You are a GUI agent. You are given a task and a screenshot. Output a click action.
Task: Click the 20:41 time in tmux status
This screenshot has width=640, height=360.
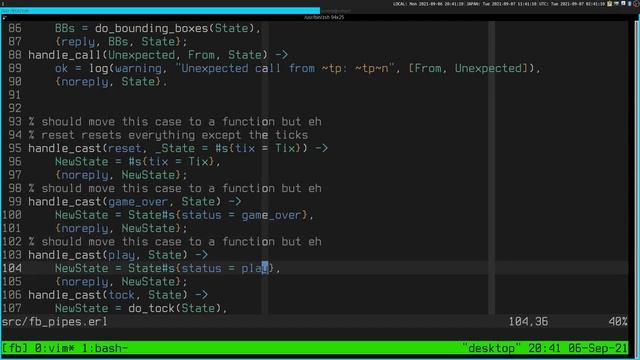(544, 348)
